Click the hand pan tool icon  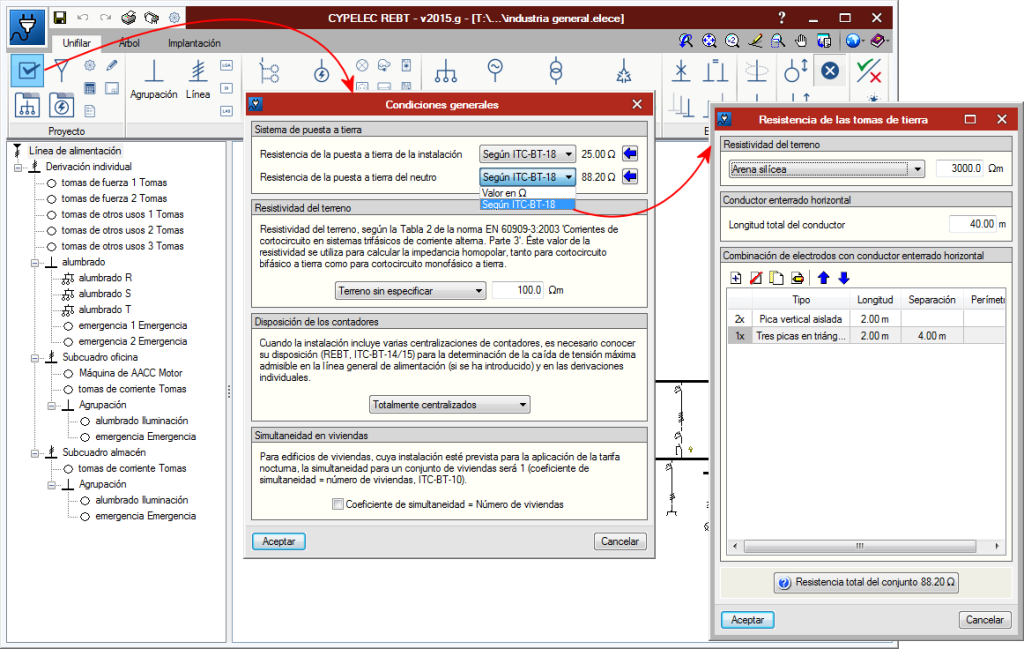[801, 41]
